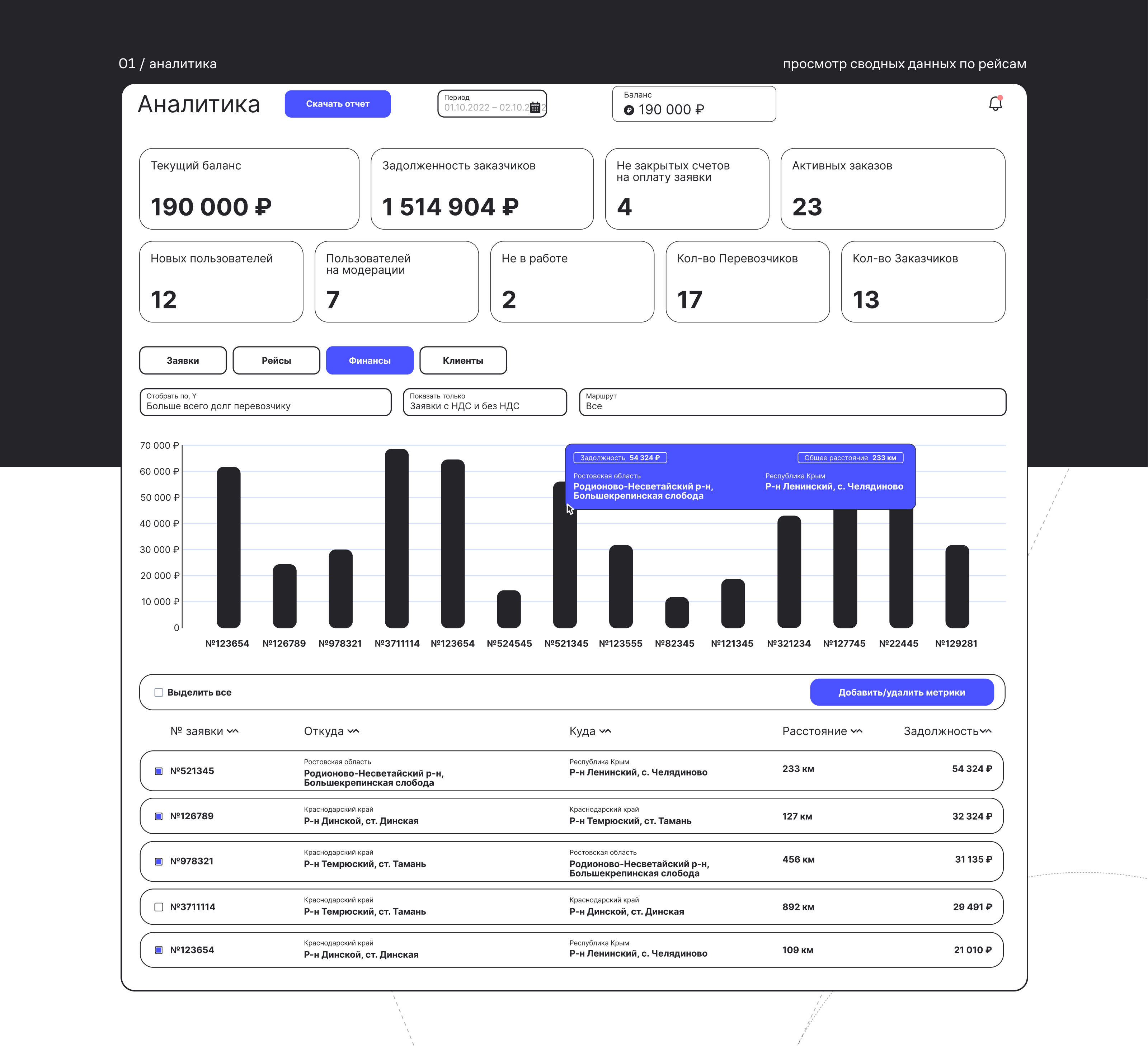Expand the Маршрут dropdown
The width and height of the screenshot is (1148, 1046).
[792, 402]
